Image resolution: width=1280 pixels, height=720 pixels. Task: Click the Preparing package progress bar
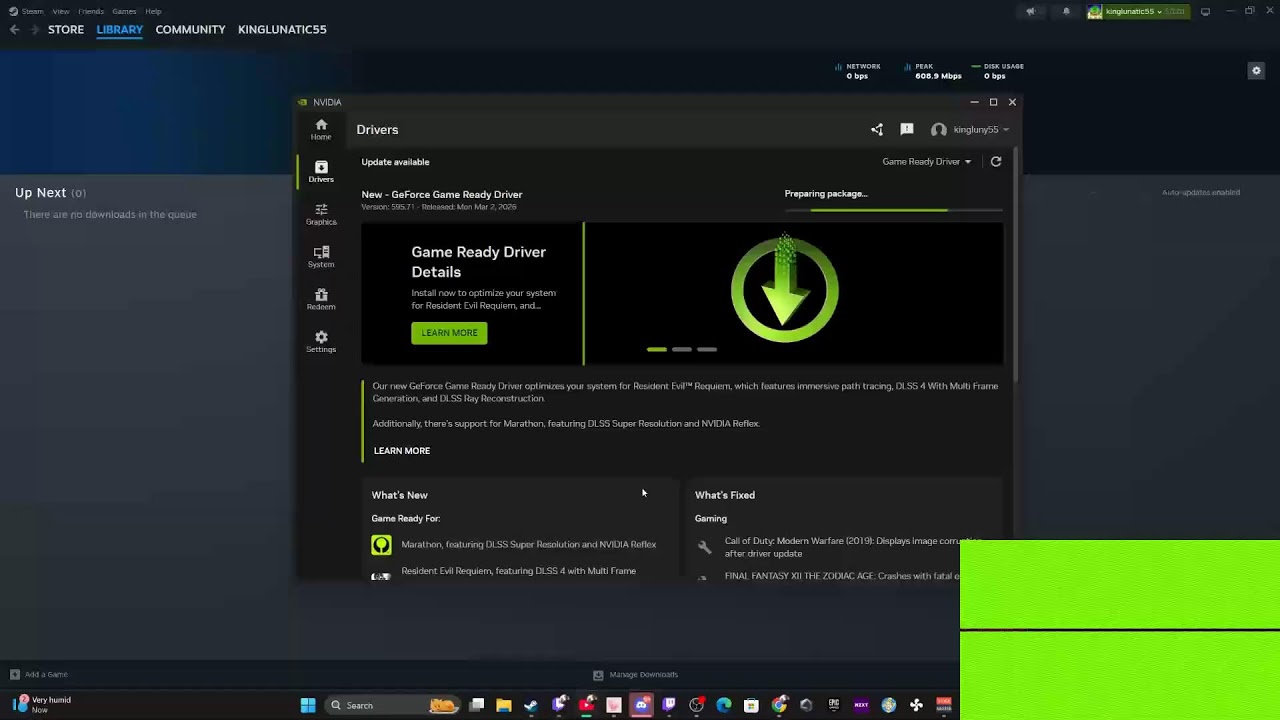[894, 210]
